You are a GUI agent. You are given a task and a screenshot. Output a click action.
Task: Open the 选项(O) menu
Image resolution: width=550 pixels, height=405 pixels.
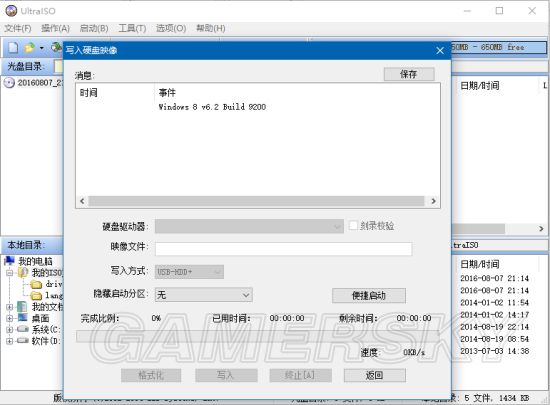coord(171,28)
